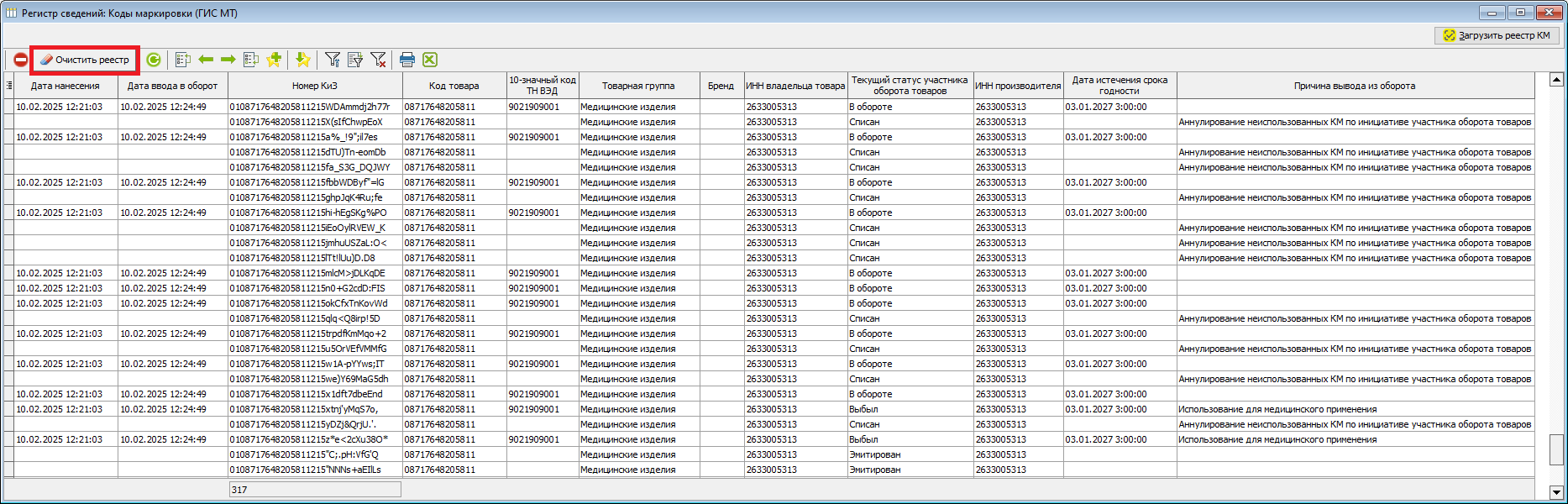Click the scrollbar down arrow at bottom
Viewport: 1568px width, 504px height.
pos(1555,492)
